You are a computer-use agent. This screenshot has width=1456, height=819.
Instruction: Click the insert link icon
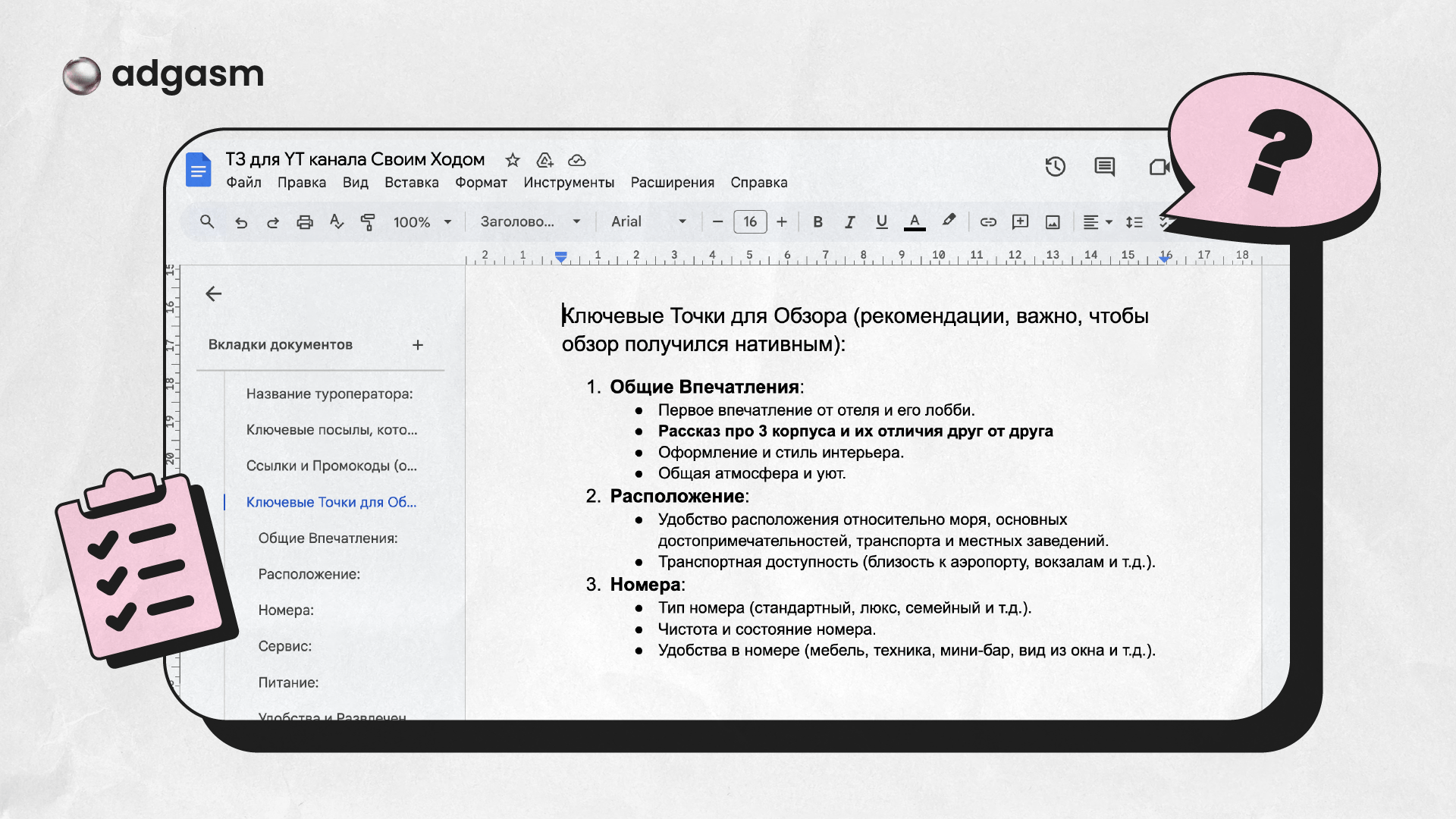tap(988, 222)
